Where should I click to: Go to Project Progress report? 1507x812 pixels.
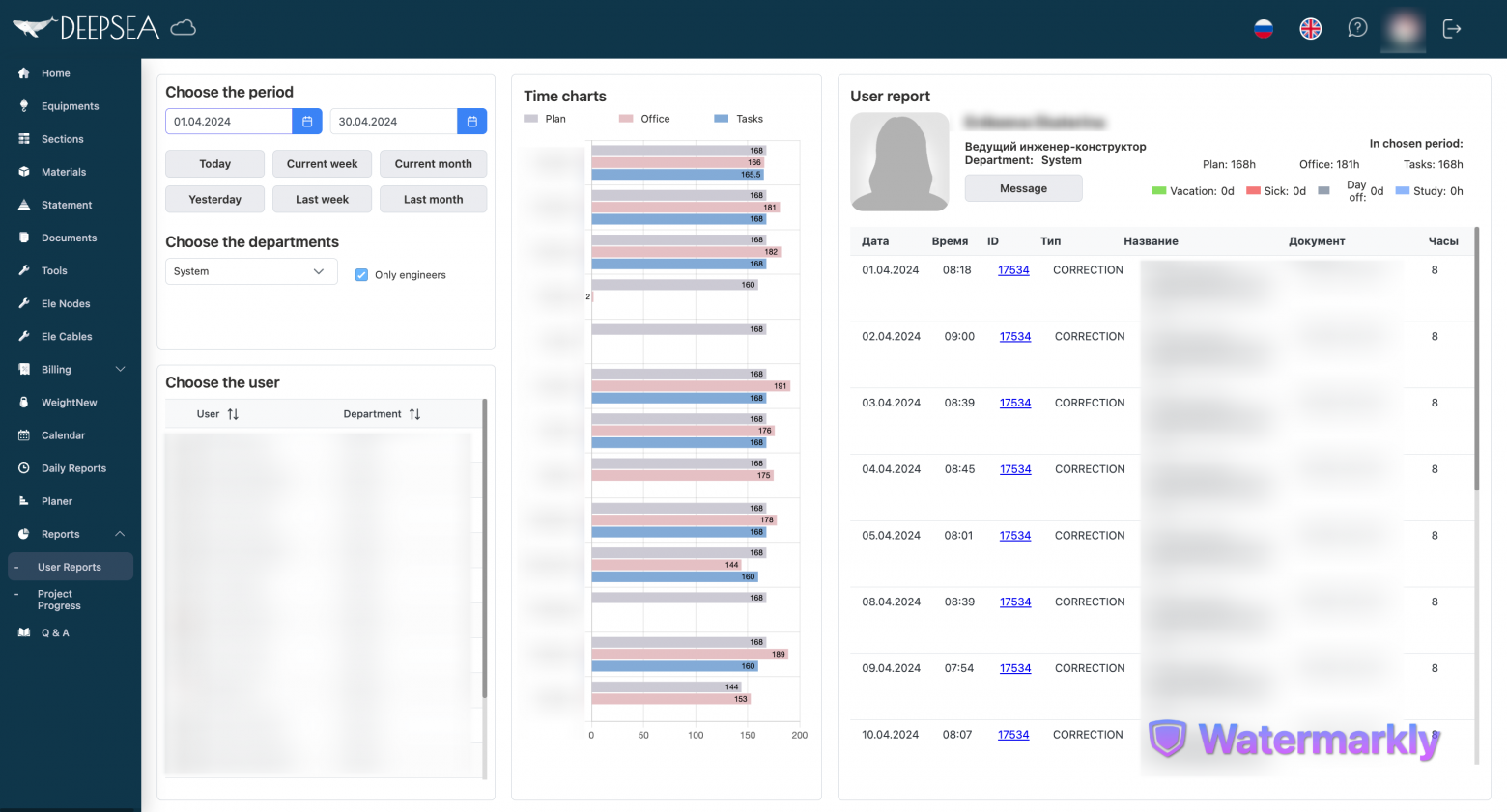59,600
